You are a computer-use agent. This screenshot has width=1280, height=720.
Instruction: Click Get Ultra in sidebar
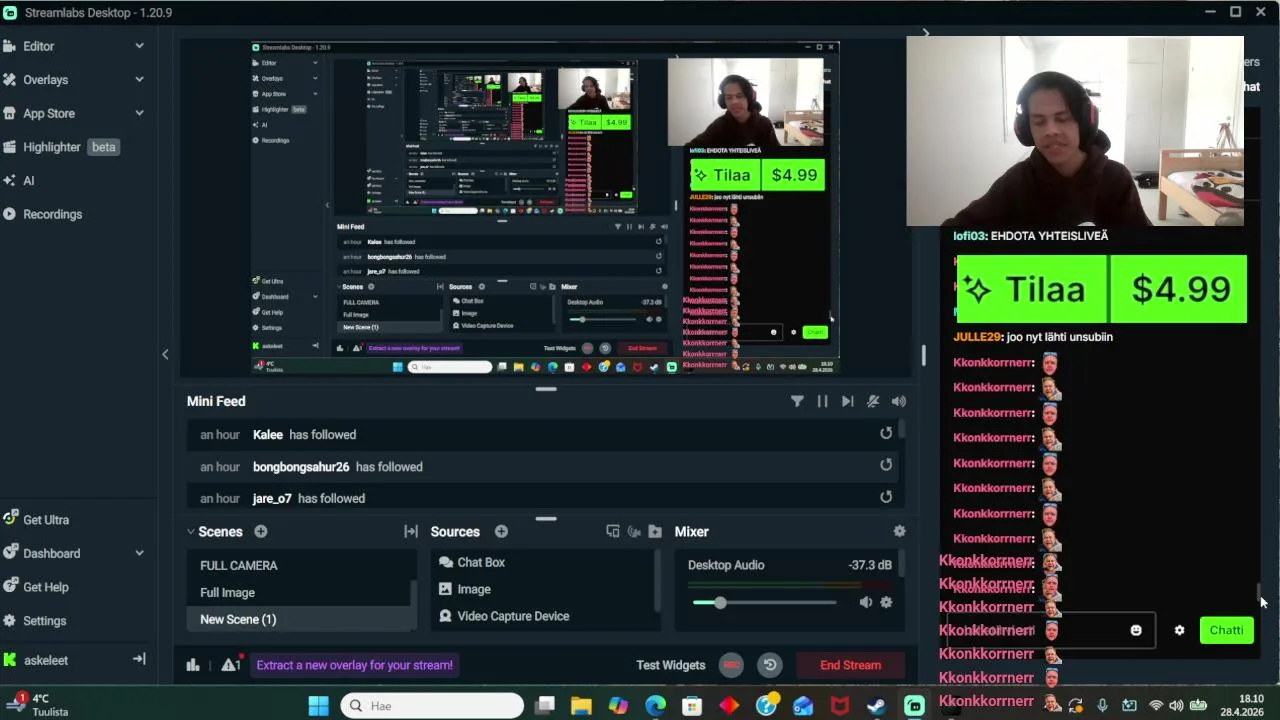46,520
